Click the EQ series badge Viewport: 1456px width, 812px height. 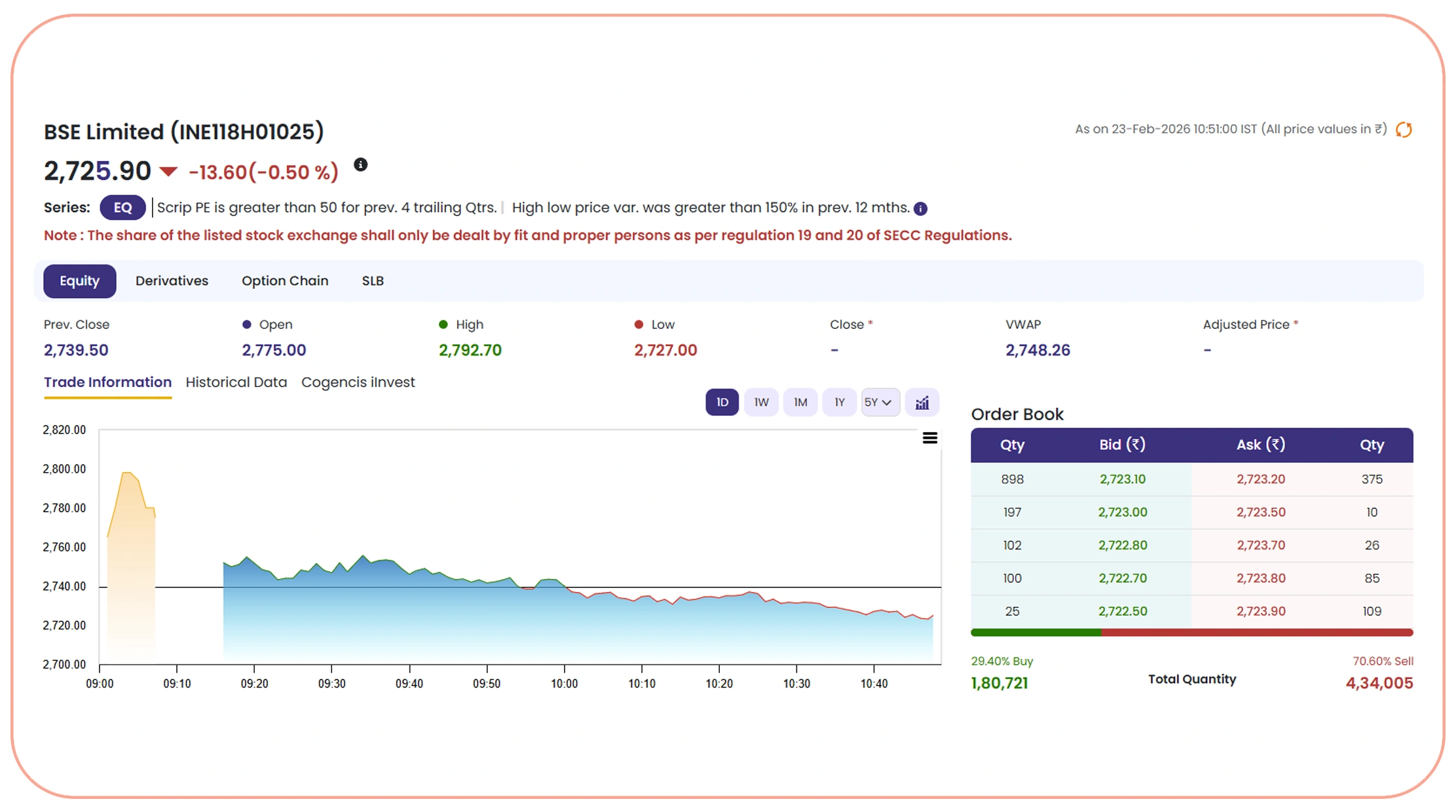click(122, 208)
